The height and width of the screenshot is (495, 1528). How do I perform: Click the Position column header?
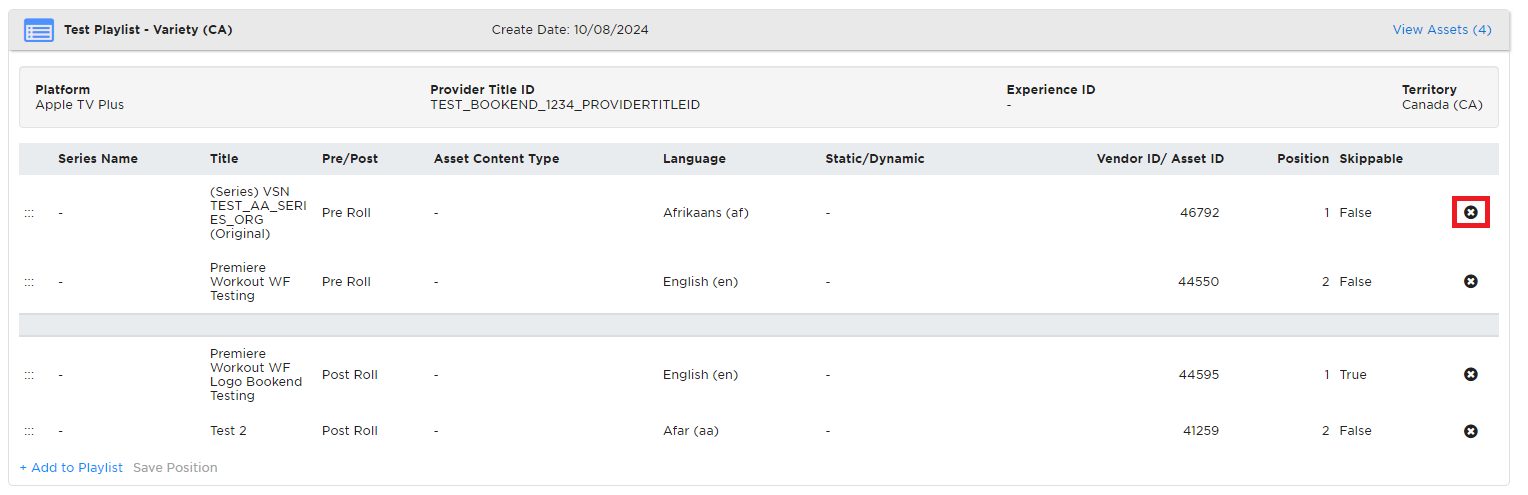click(x=1302, y=159)
